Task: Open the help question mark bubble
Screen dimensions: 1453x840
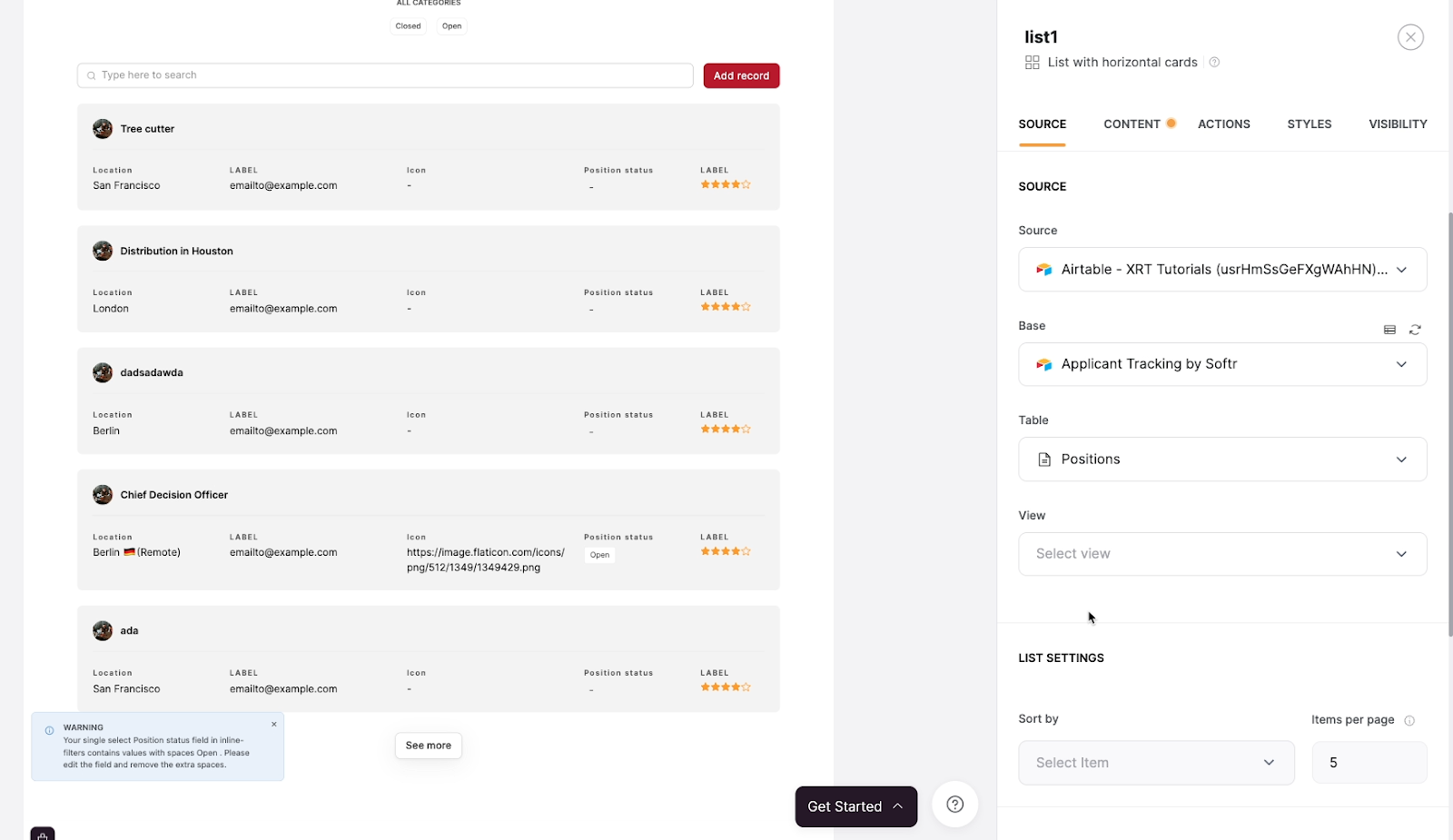Action: click(954, 805)
